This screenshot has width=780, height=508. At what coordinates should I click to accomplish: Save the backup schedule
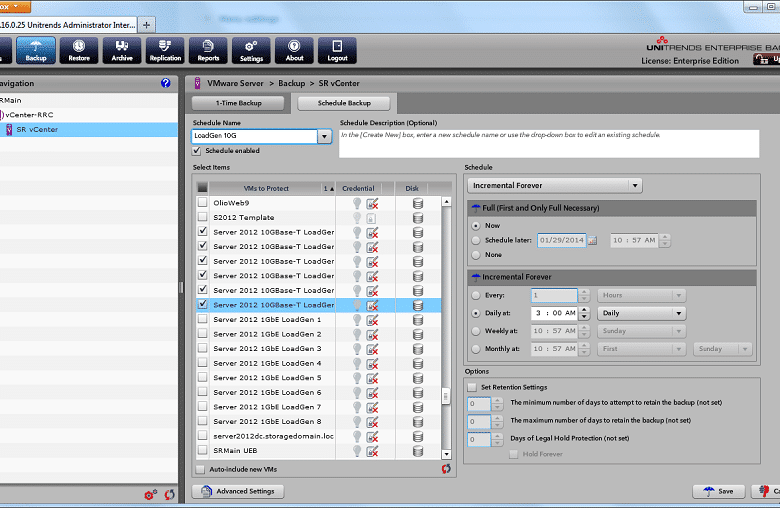tap(719, 491)
